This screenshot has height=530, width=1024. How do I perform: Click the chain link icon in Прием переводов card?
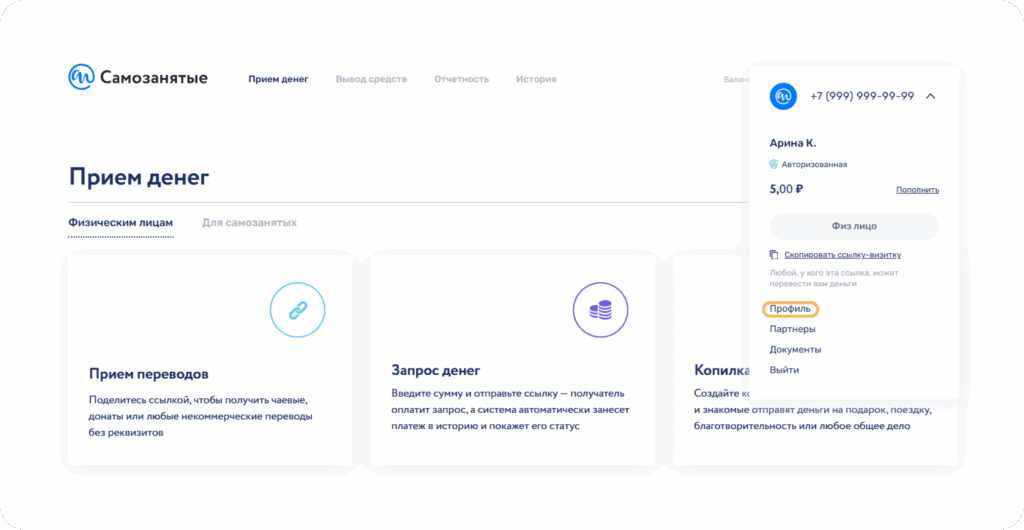pos(298,310)
